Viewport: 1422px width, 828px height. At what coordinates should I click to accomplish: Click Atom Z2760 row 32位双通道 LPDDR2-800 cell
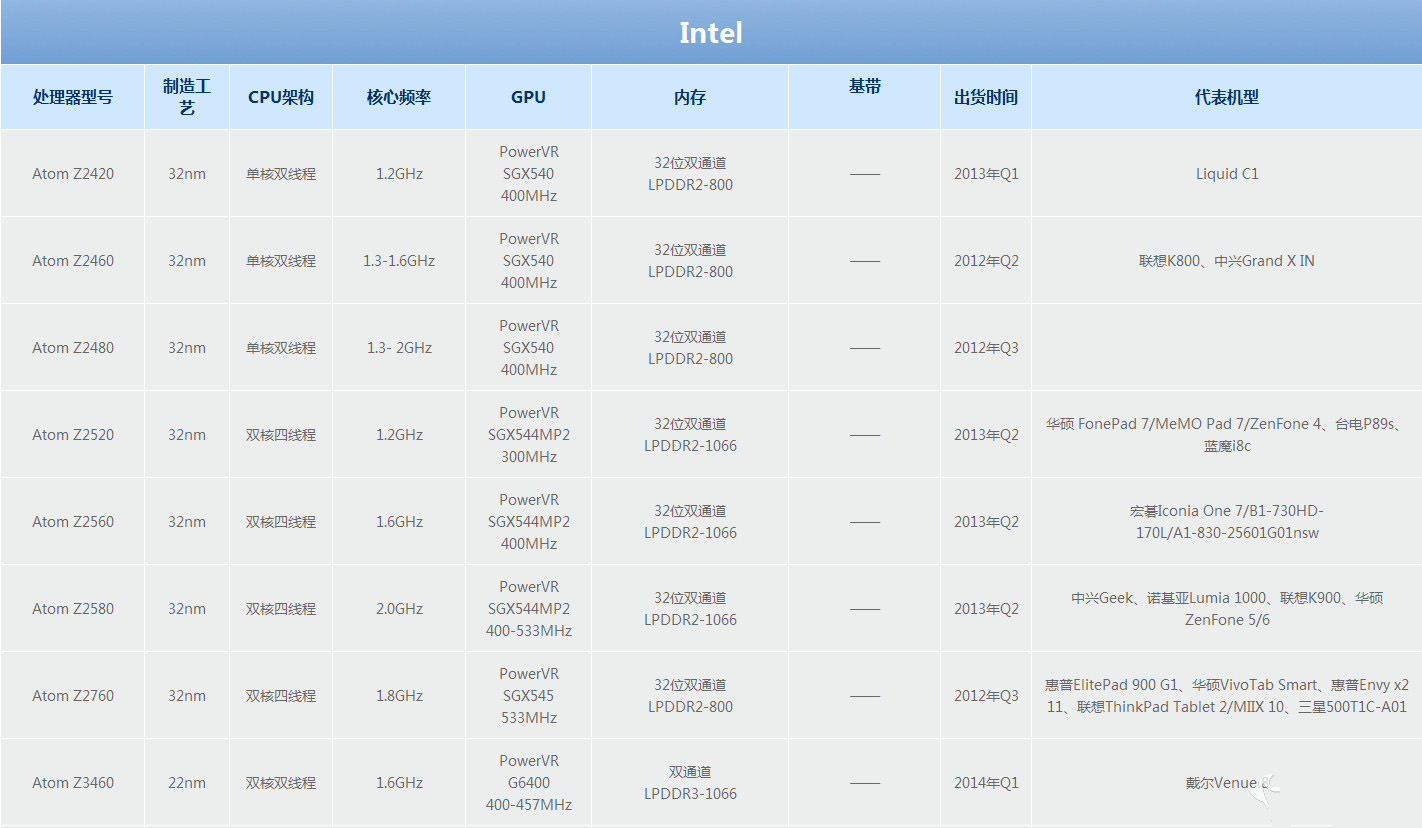pyautogui.click(x=690, y=696)
